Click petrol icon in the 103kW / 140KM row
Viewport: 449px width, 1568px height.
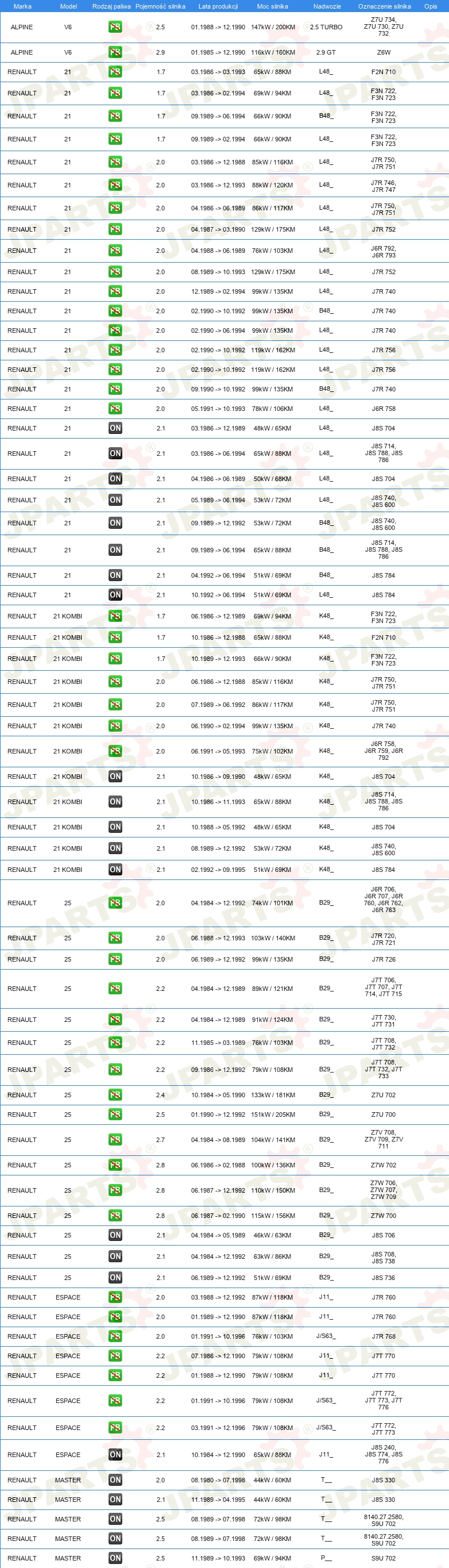(115, 938)
